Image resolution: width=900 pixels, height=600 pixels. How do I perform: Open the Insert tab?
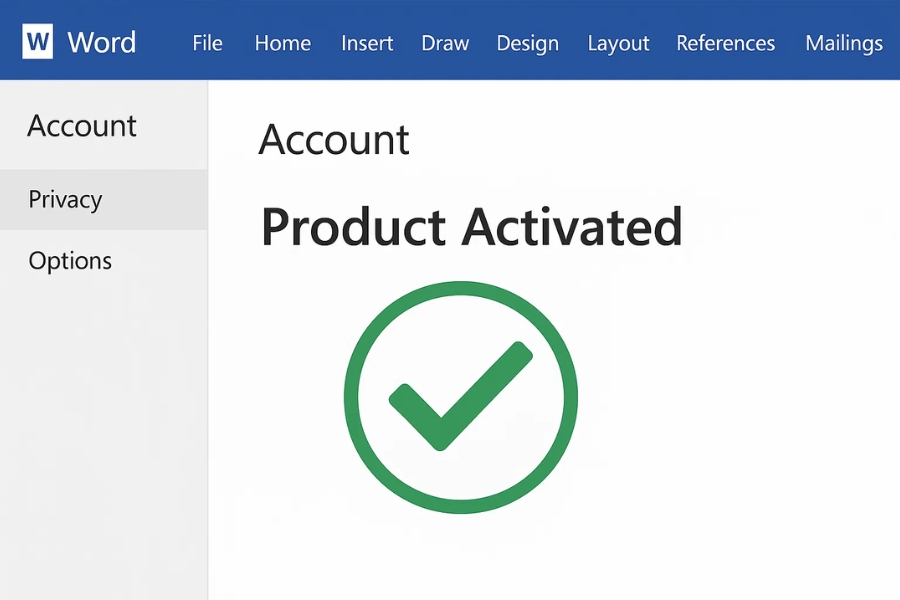pos(366,44)
